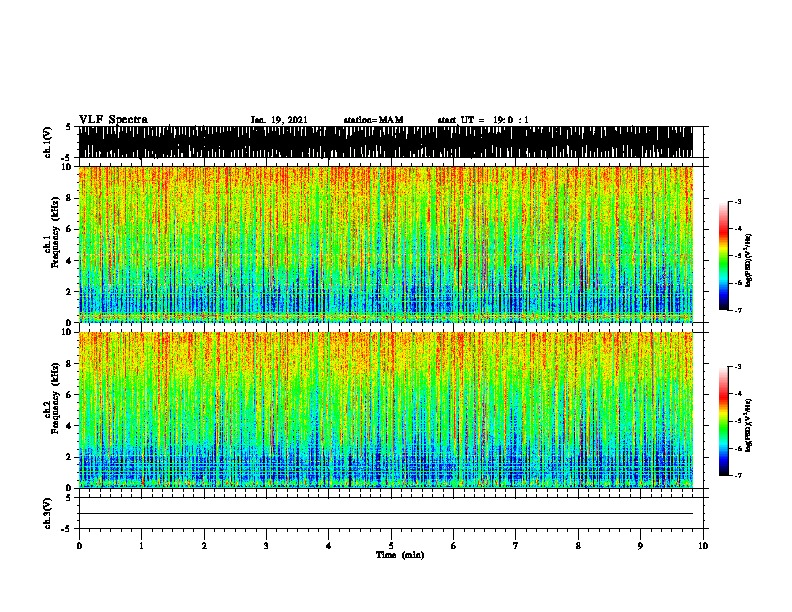This screenshot has height=612, width=792.
Task: Click the "ch.3(V)" axis label
Action: coord(48,513)
